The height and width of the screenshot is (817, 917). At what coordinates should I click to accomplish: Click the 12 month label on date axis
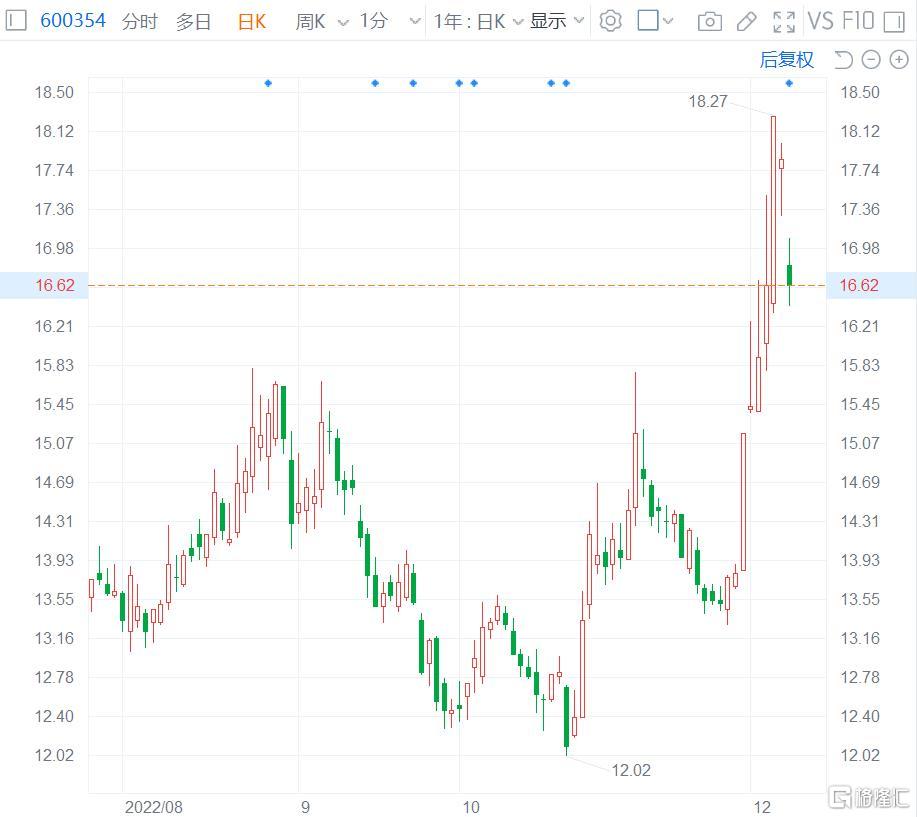click(761, 807)
